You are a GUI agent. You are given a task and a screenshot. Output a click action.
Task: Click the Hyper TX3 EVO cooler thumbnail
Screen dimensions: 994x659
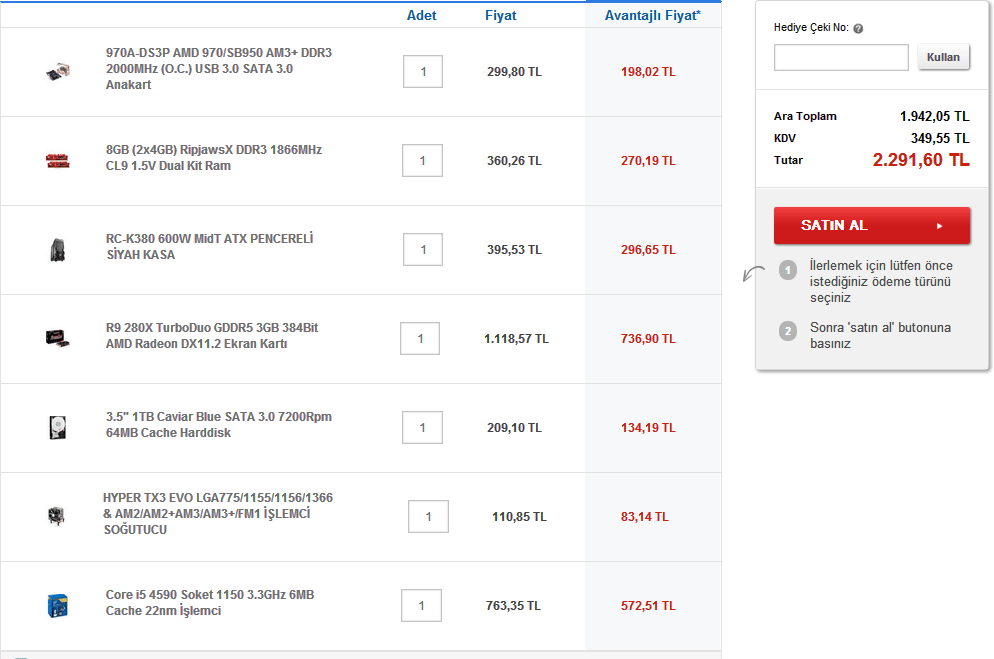(57, 516)
